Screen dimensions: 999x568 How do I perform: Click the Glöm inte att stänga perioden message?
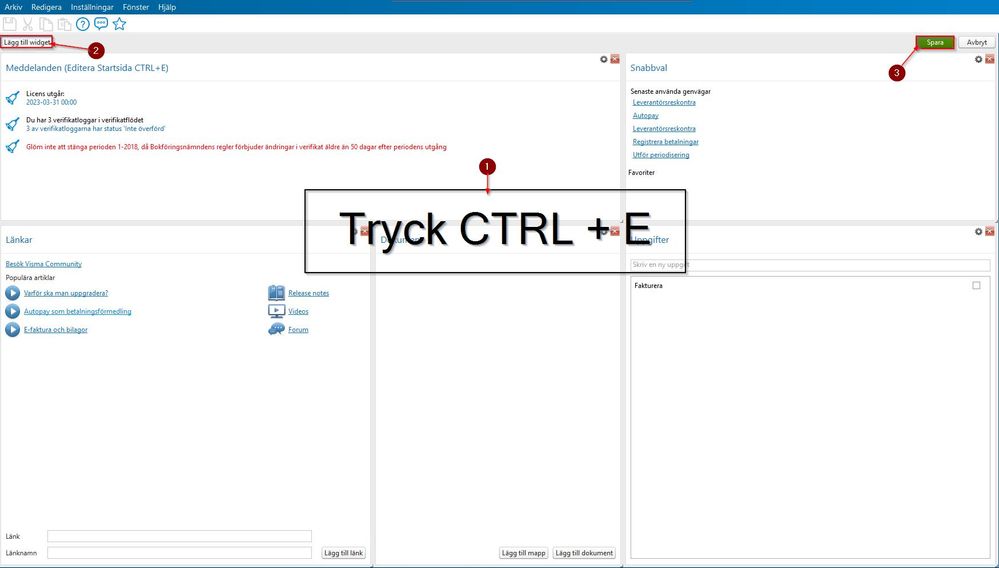236,147
